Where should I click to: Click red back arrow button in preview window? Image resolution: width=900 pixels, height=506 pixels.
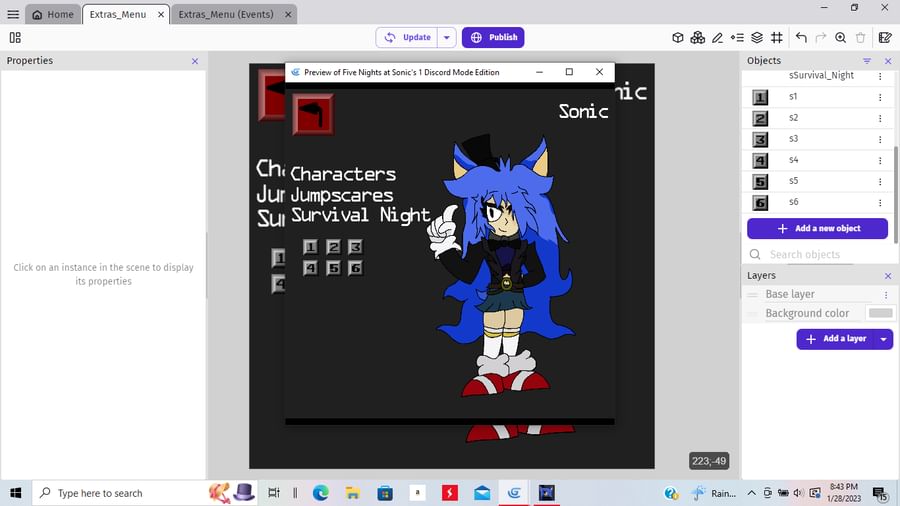[313, 114]
